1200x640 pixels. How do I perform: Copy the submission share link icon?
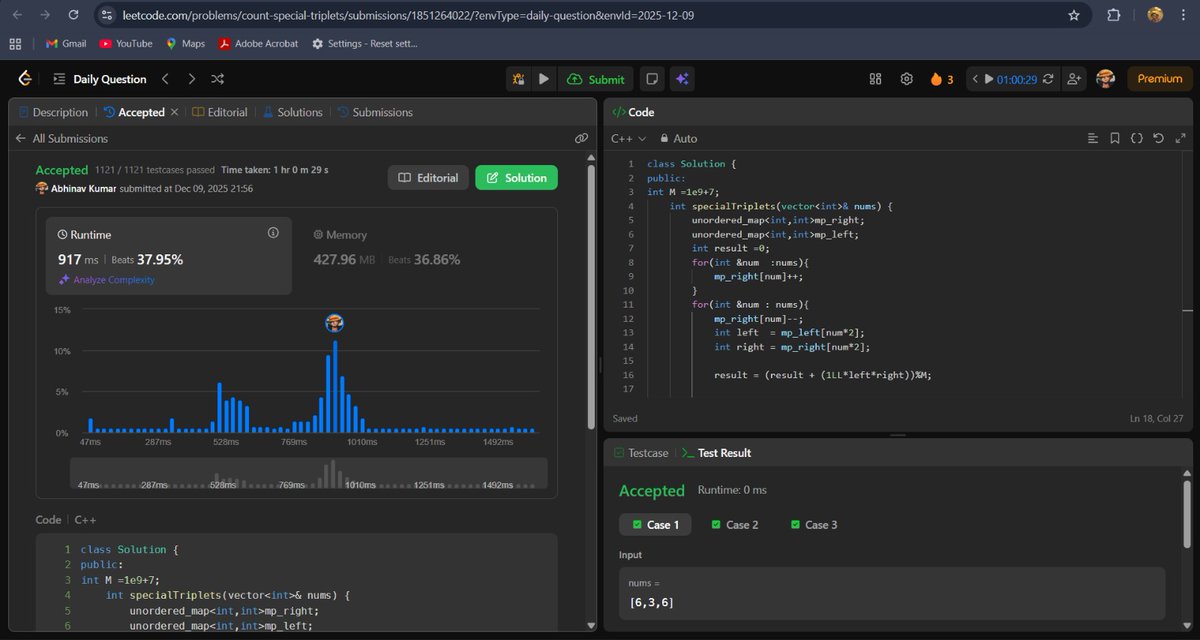coord(582,138)
